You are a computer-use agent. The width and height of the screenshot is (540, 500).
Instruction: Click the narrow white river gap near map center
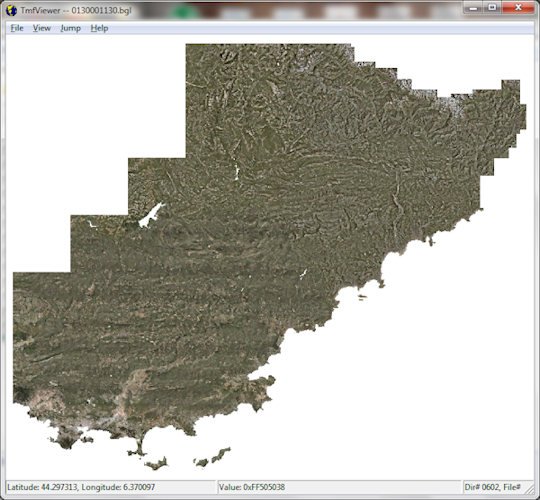pos(236,171)
